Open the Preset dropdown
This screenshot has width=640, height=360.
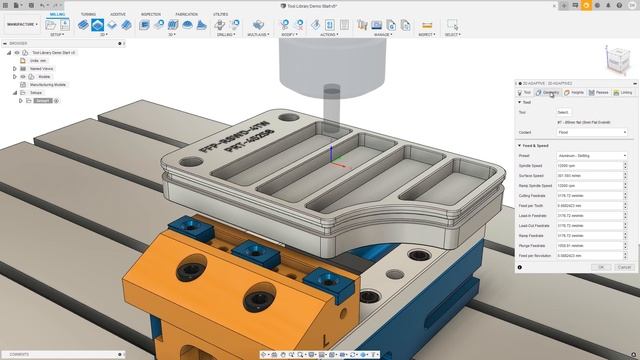592,156
